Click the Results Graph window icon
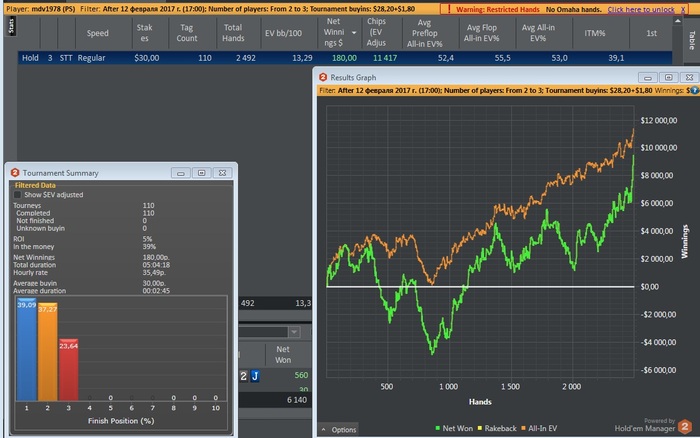 tap(323, 77)
